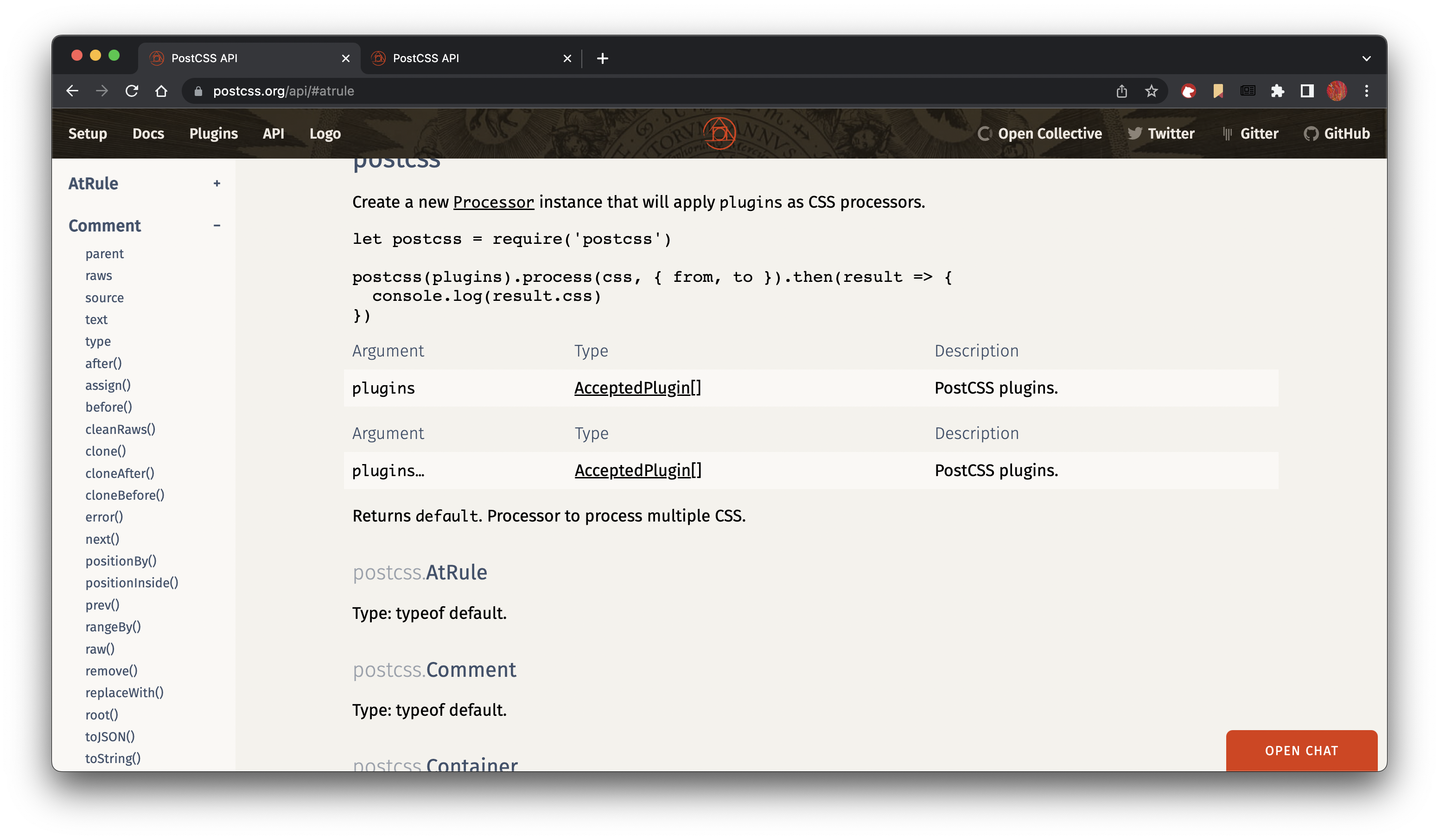Screen dimensions: 1439x840
Task: Visit the Open Collective link
Action: click(1040, 134)
